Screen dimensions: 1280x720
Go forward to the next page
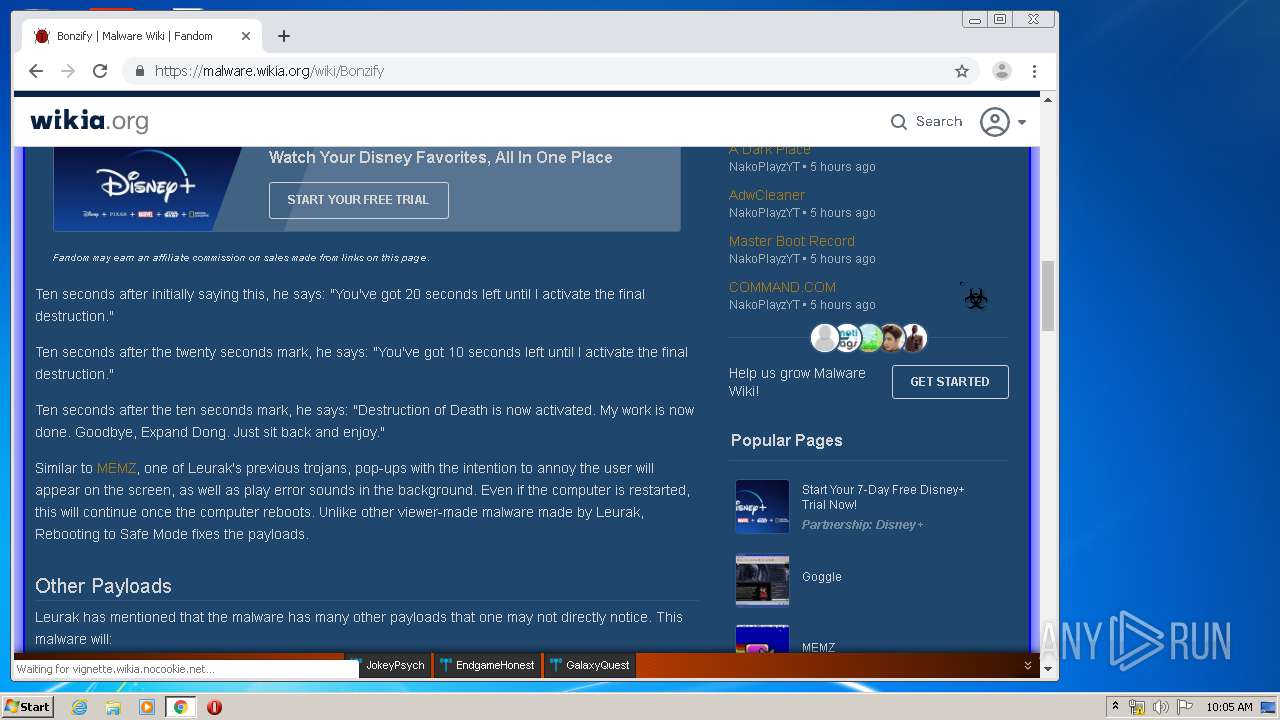coord(68,71)
